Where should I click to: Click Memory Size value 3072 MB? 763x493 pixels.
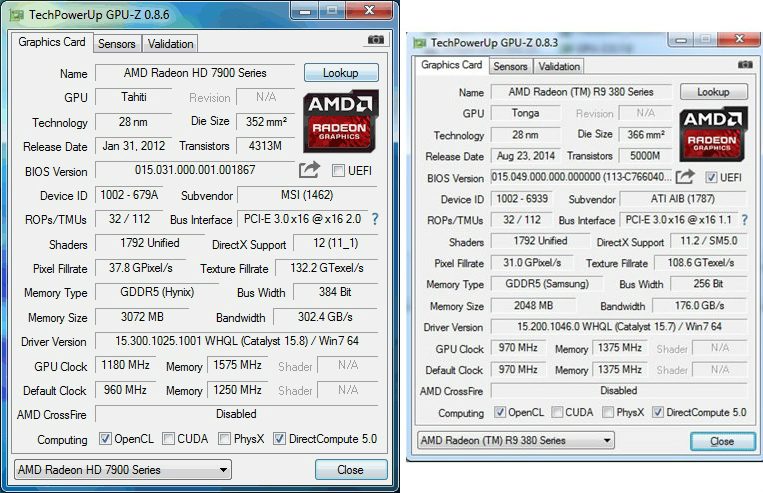point(142,317)
